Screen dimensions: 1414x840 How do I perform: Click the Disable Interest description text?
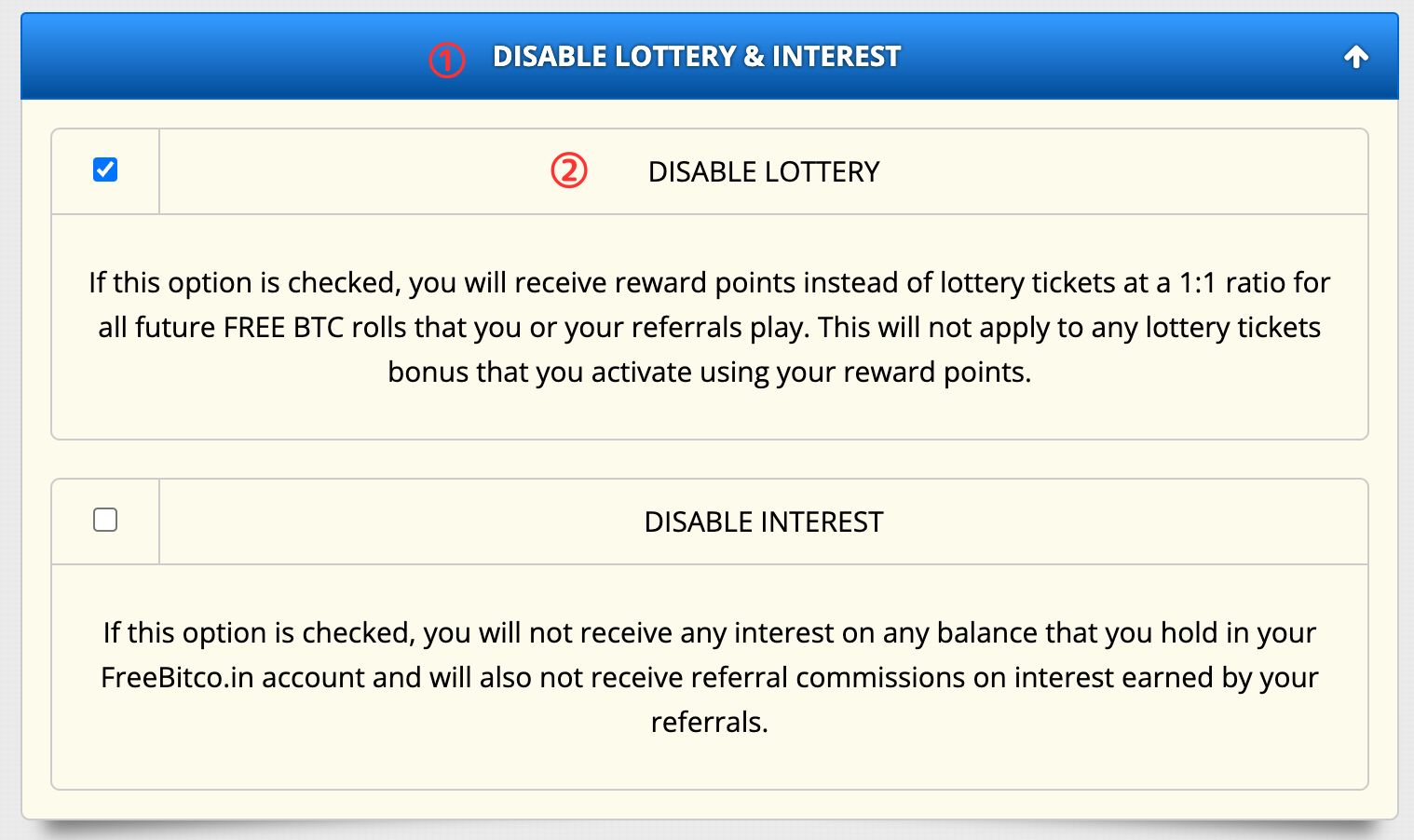click(709, 677)
